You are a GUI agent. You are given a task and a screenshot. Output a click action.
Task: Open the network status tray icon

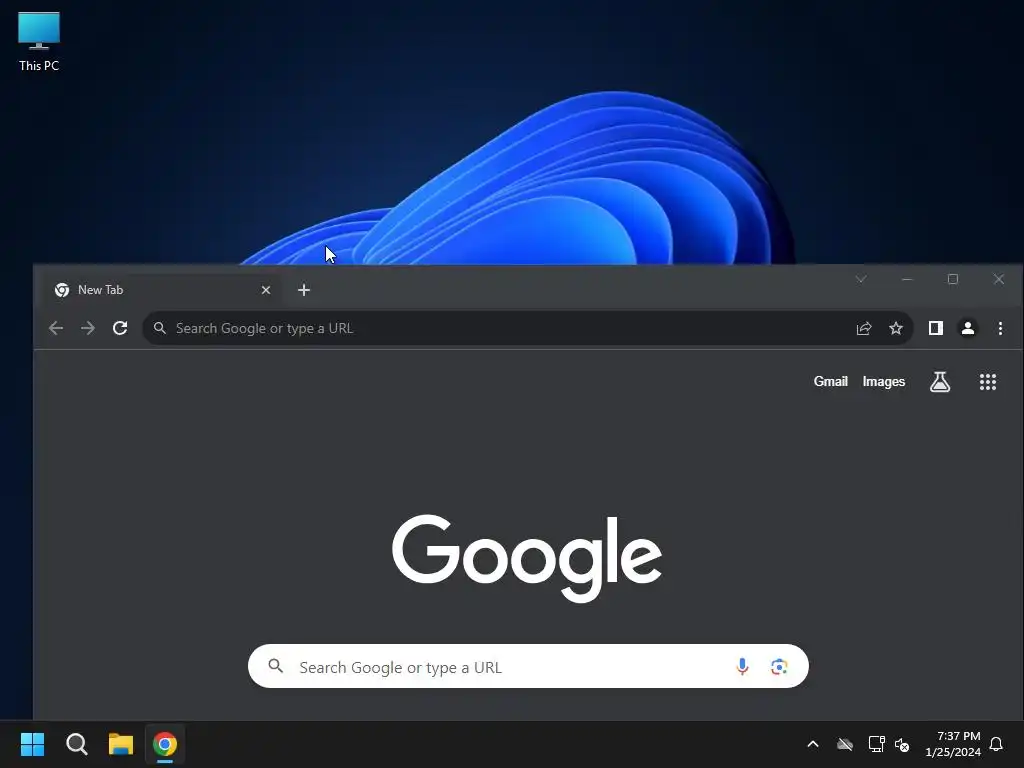pyautogui.click(x=876, y=744)
